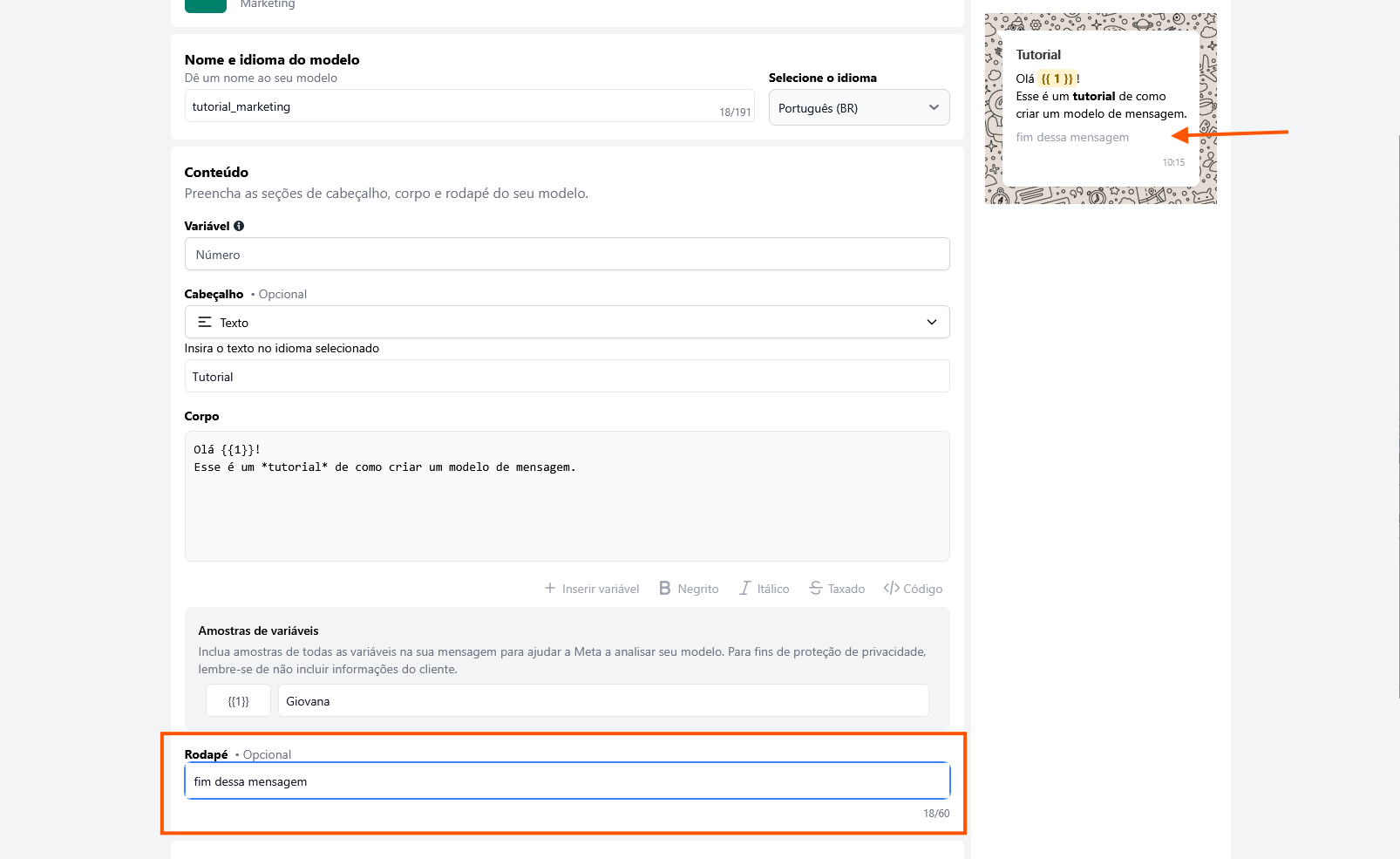Click the header text field containing Tutorial
1400x859 pixels.
[x=567, y=377]
